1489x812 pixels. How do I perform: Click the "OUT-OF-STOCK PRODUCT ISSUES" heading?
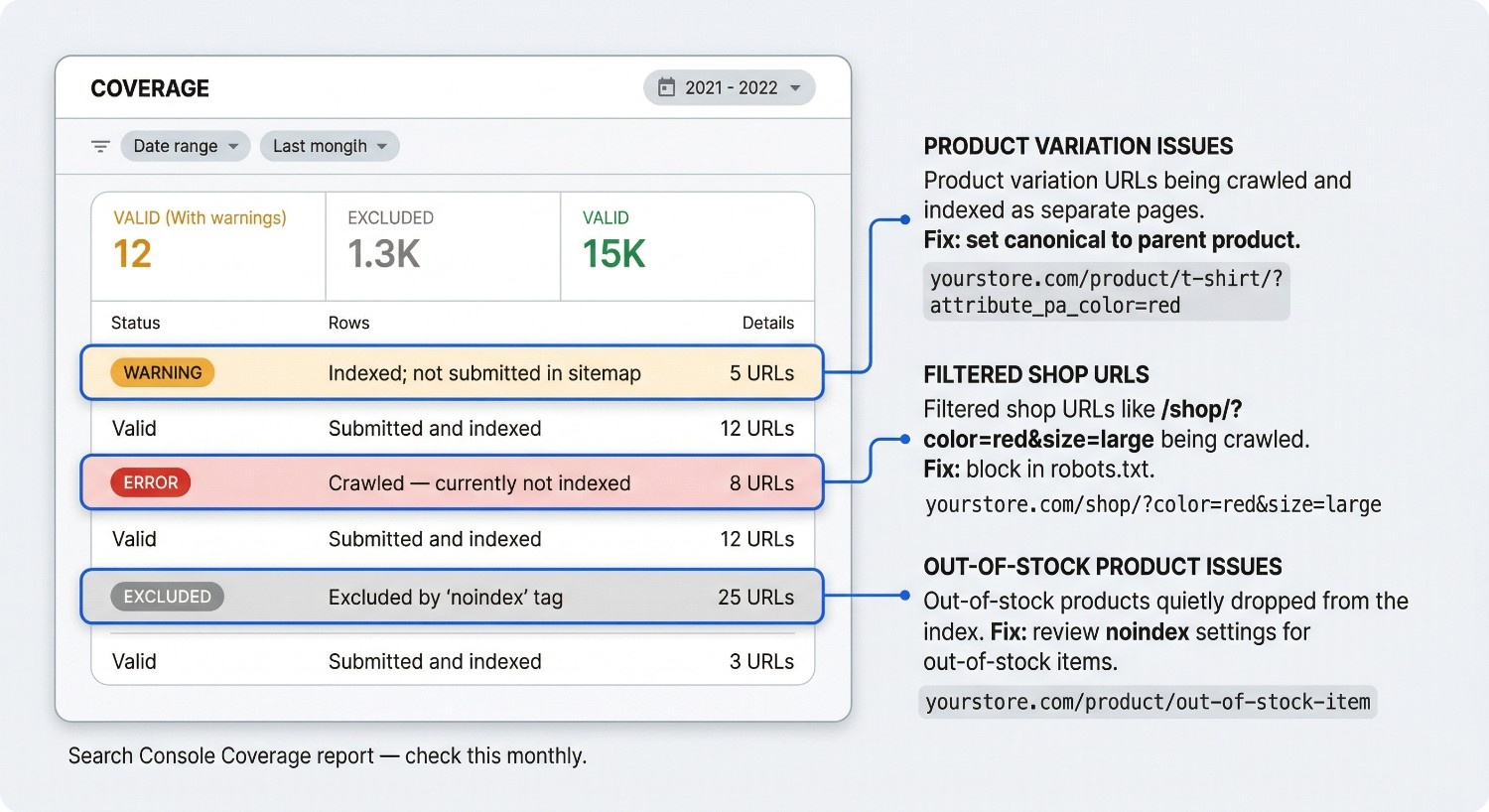[1103, 567]
